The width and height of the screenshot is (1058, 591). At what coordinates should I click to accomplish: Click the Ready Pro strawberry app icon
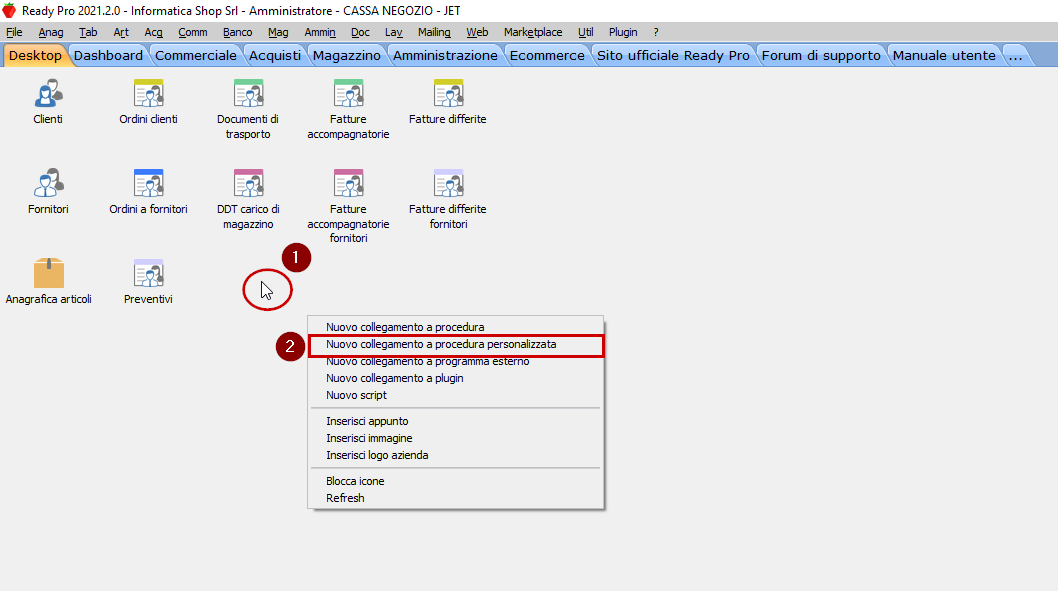9,10
